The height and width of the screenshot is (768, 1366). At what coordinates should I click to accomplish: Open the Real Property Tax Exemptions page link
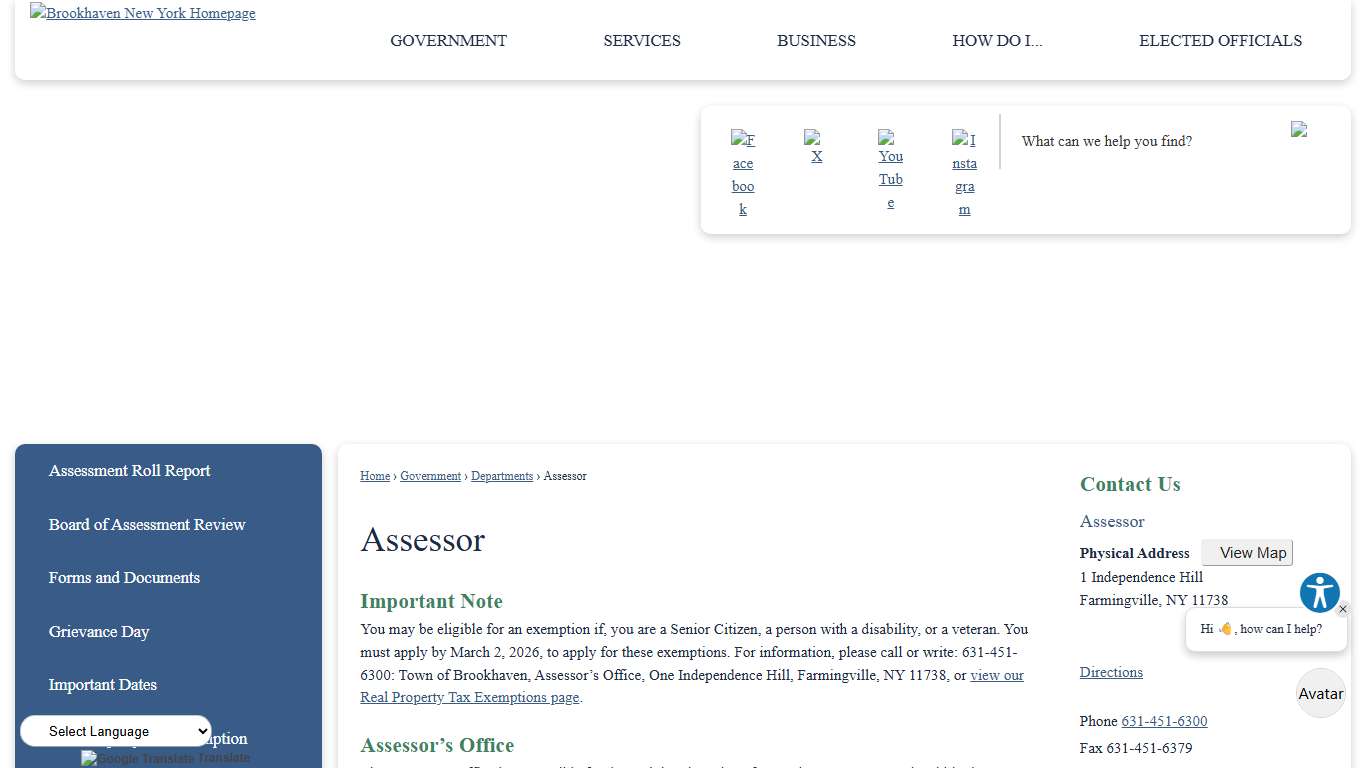(x=469, y=697)
